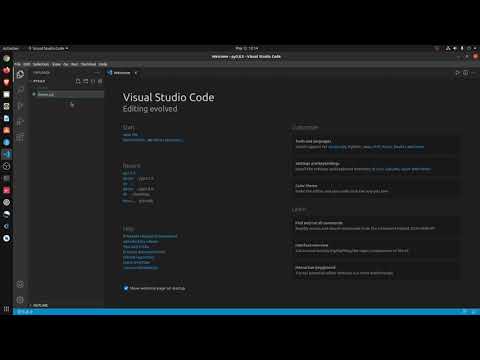Open the File menu

(x=17, y=64)
